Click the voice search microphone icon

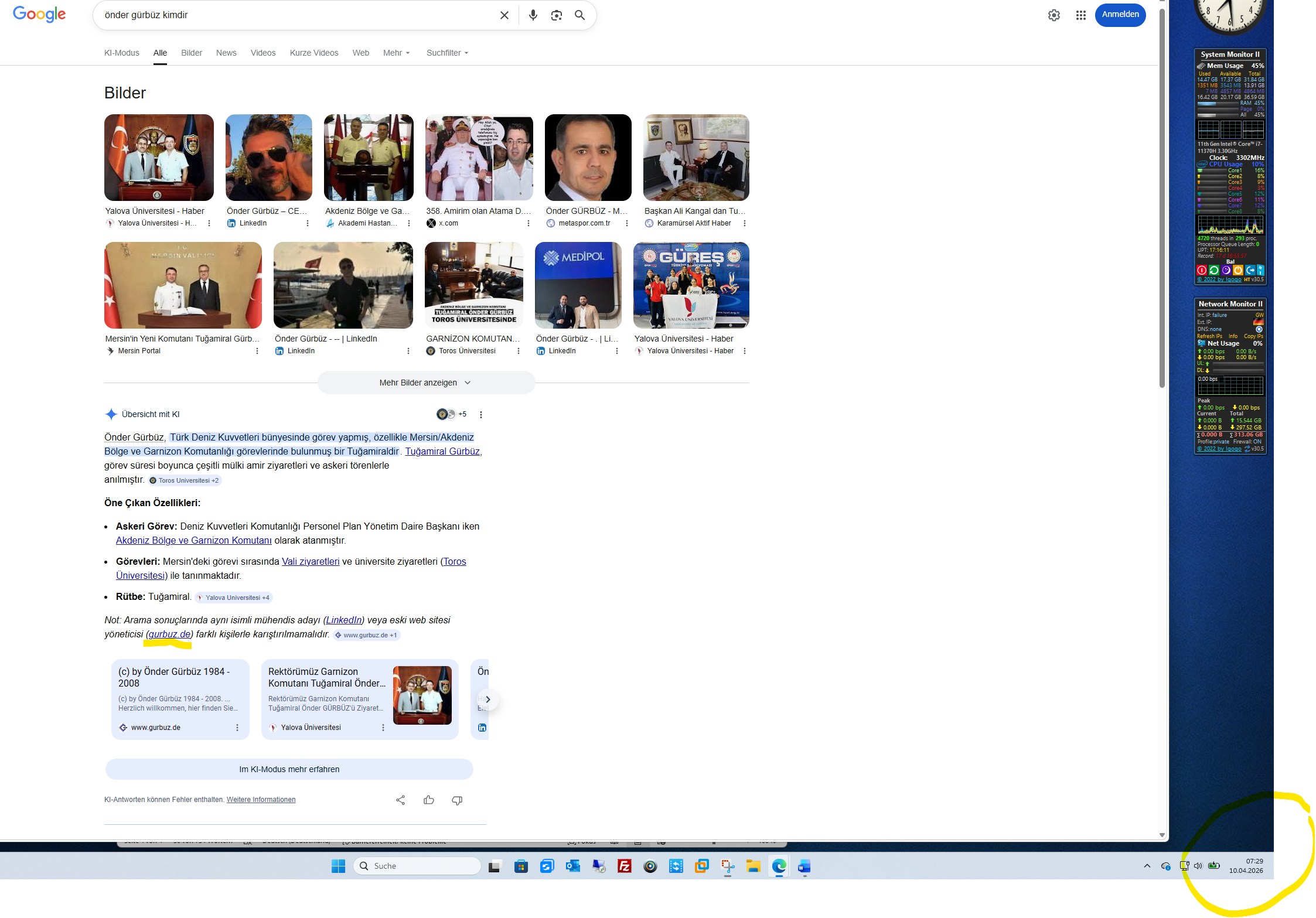click(533, 15)
